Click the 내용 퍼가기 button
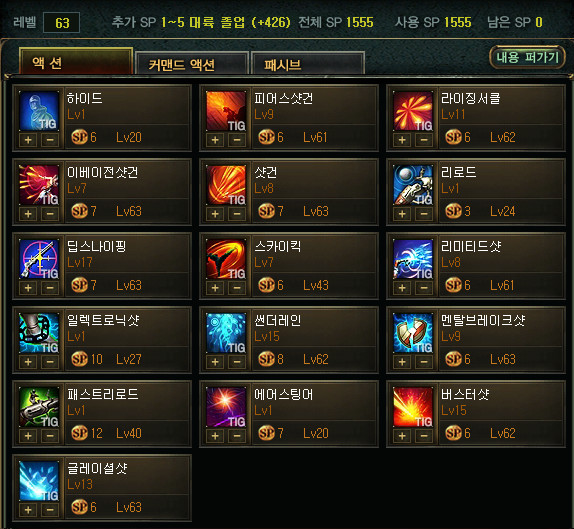The width and height of the screenshot is (574, 529). [528, 57]
